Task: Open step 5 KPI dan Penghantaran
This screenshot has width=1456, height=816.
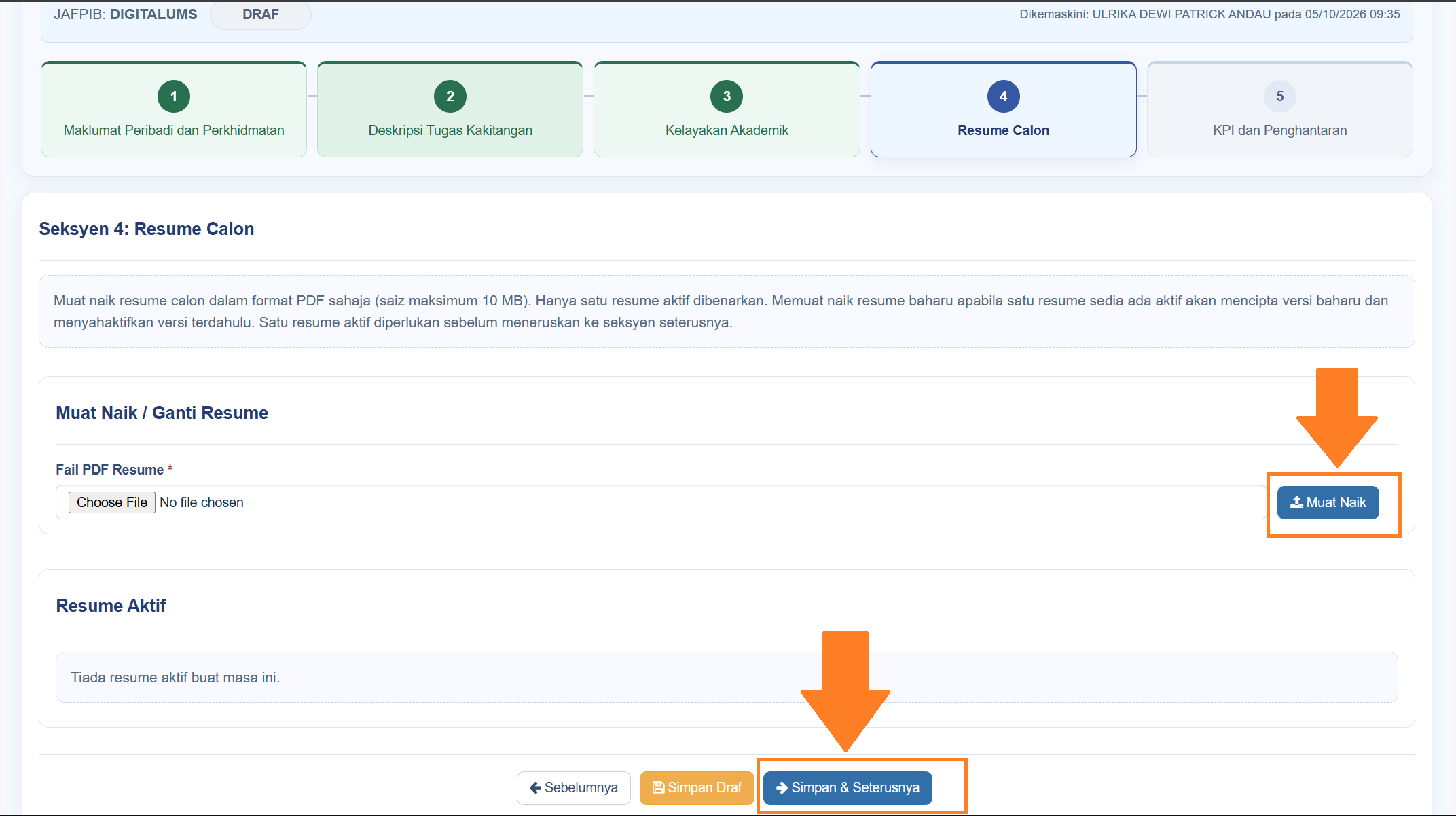Action: click(1279, 109)
